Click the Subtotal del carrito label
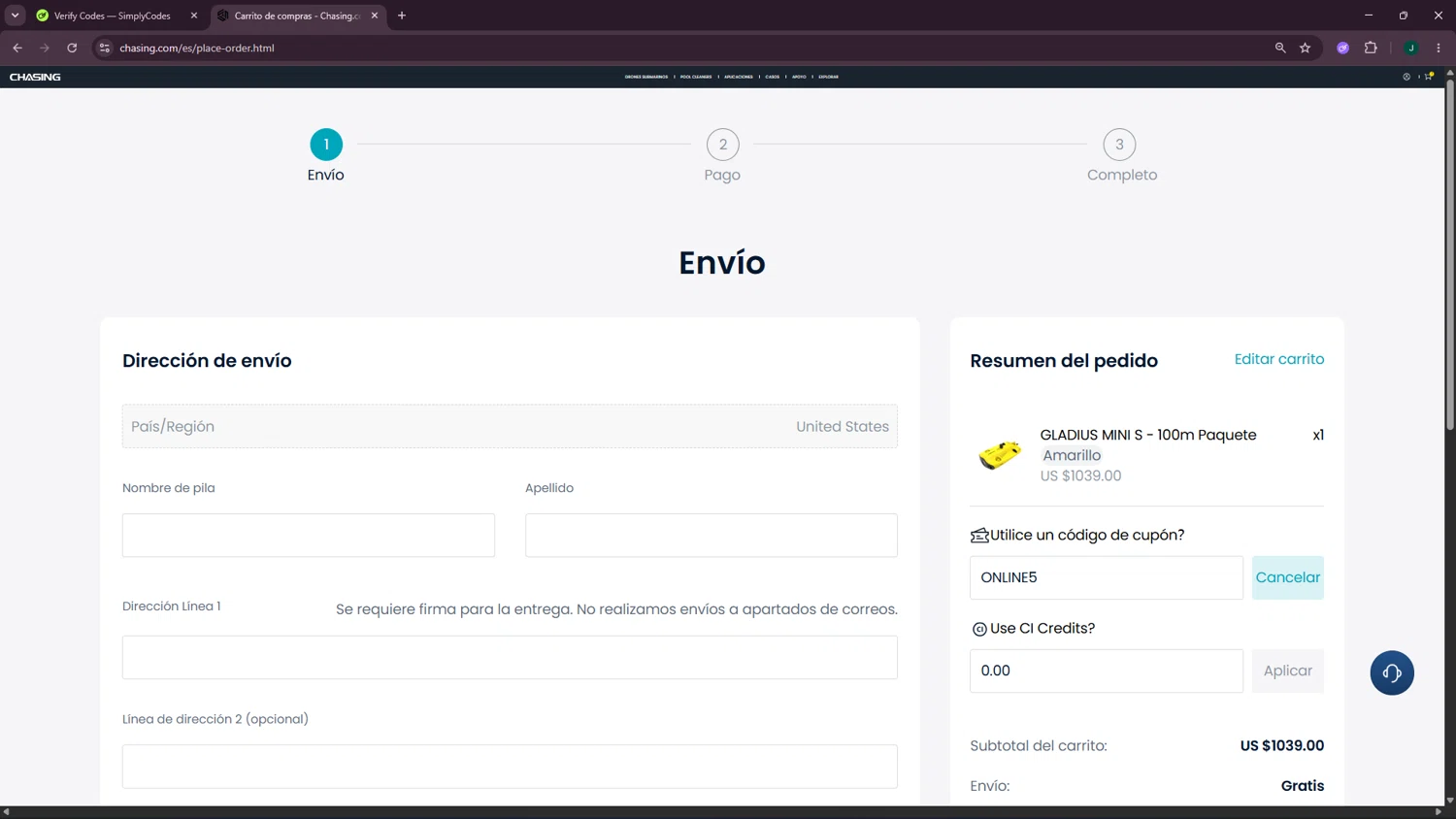 1039,745
